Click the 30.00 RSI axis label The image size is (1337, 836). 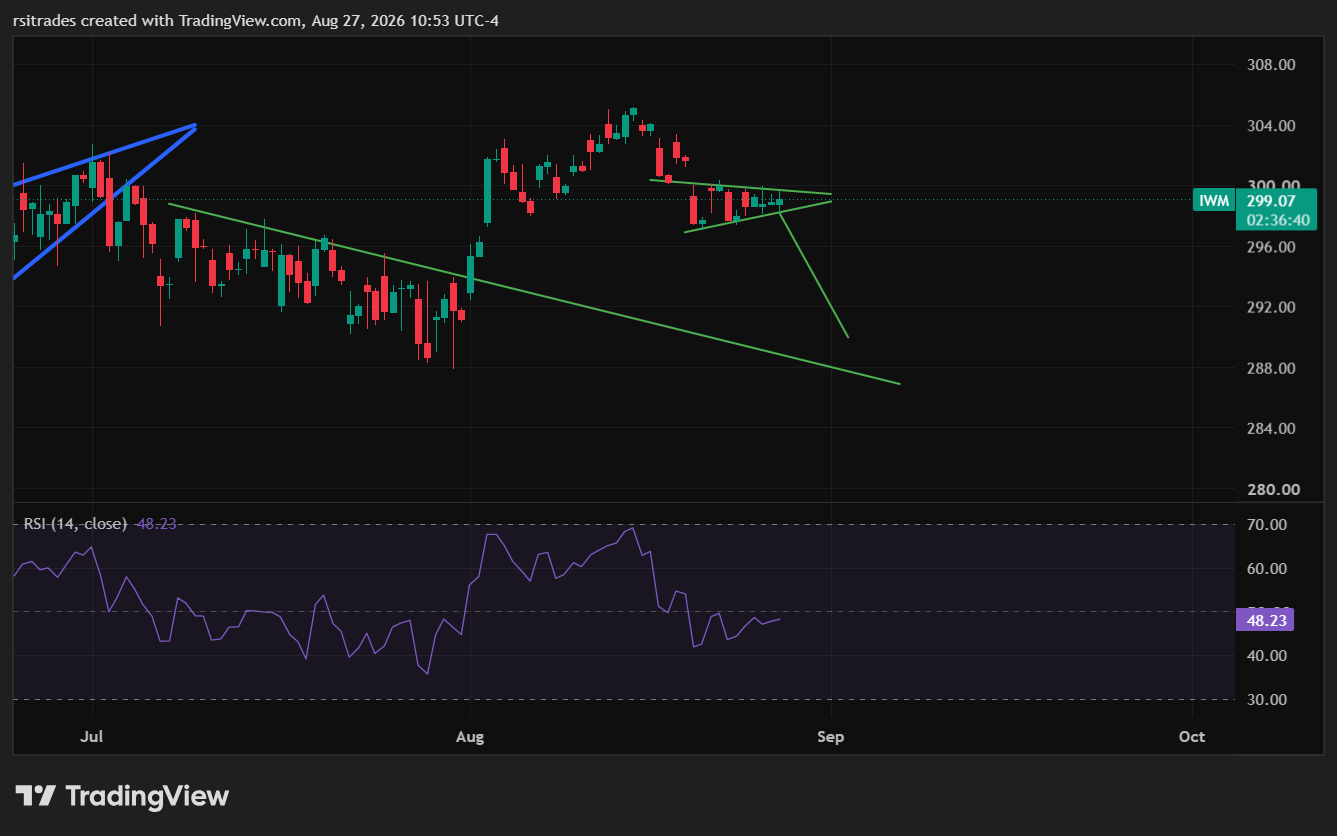(1266, 700)
